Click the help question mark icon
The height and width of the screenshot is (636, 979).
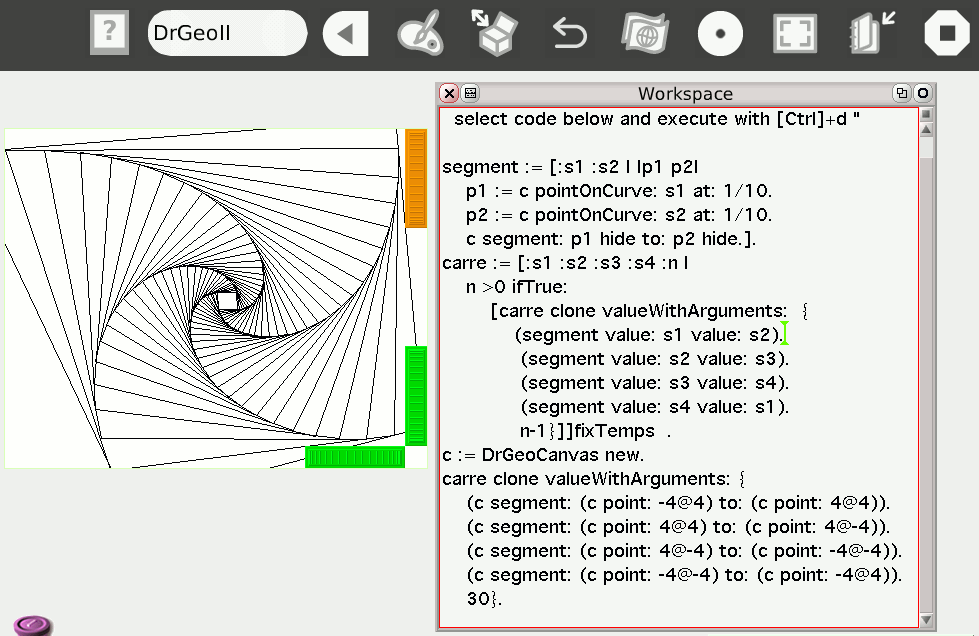(x=109, y=34)
